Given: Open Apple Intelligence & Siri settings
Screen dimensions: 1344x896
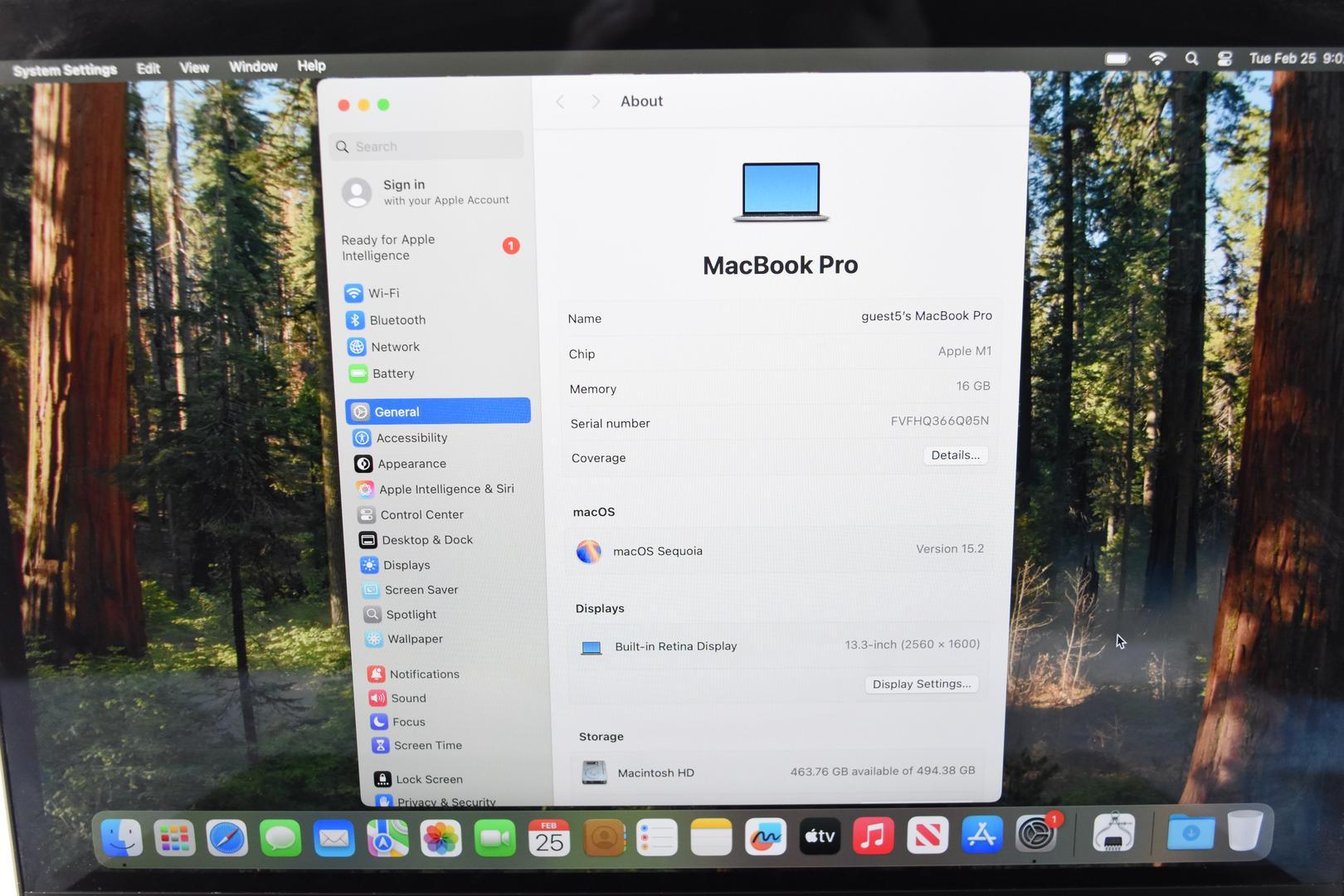Looking at the screenshot, I should point(436,489).
